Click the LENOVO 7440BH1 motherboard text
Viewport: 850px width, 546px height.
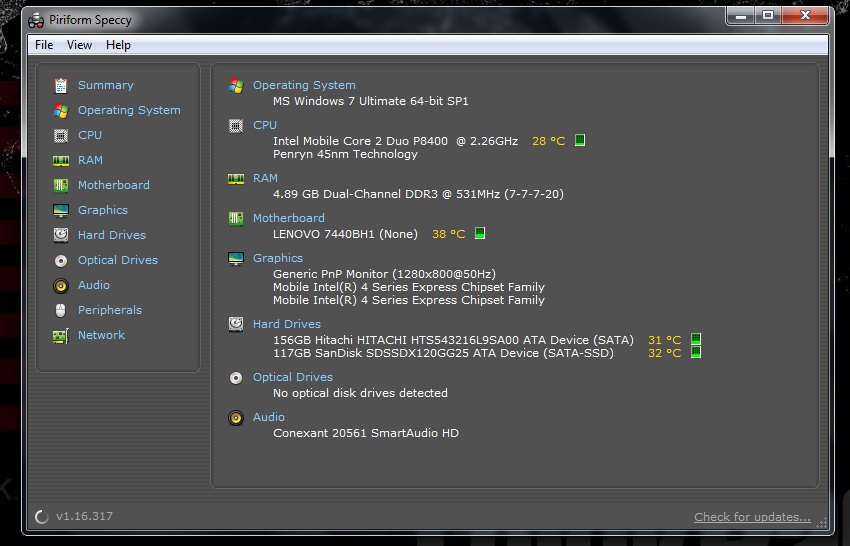(x=345, y=234)
